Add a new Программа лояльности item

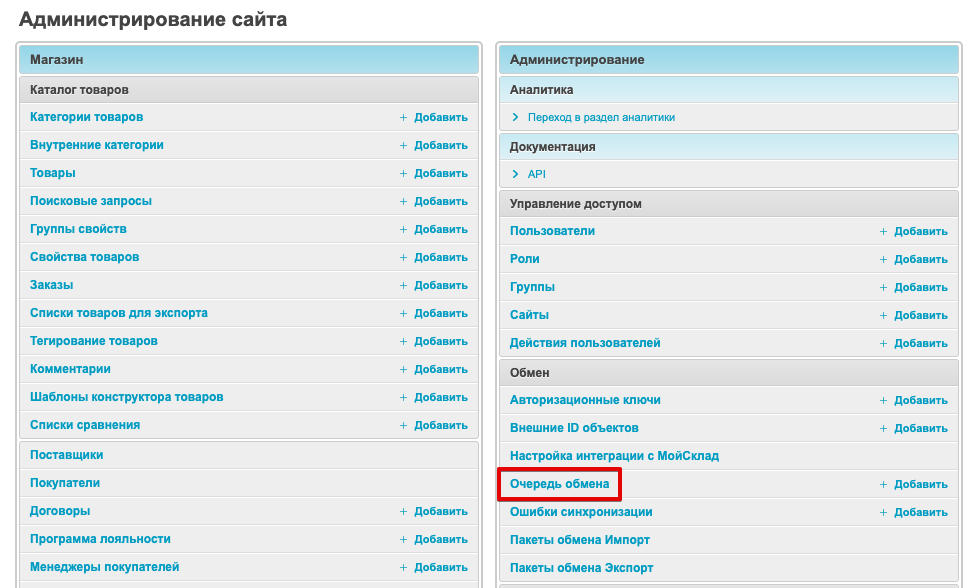click(440, 539)
